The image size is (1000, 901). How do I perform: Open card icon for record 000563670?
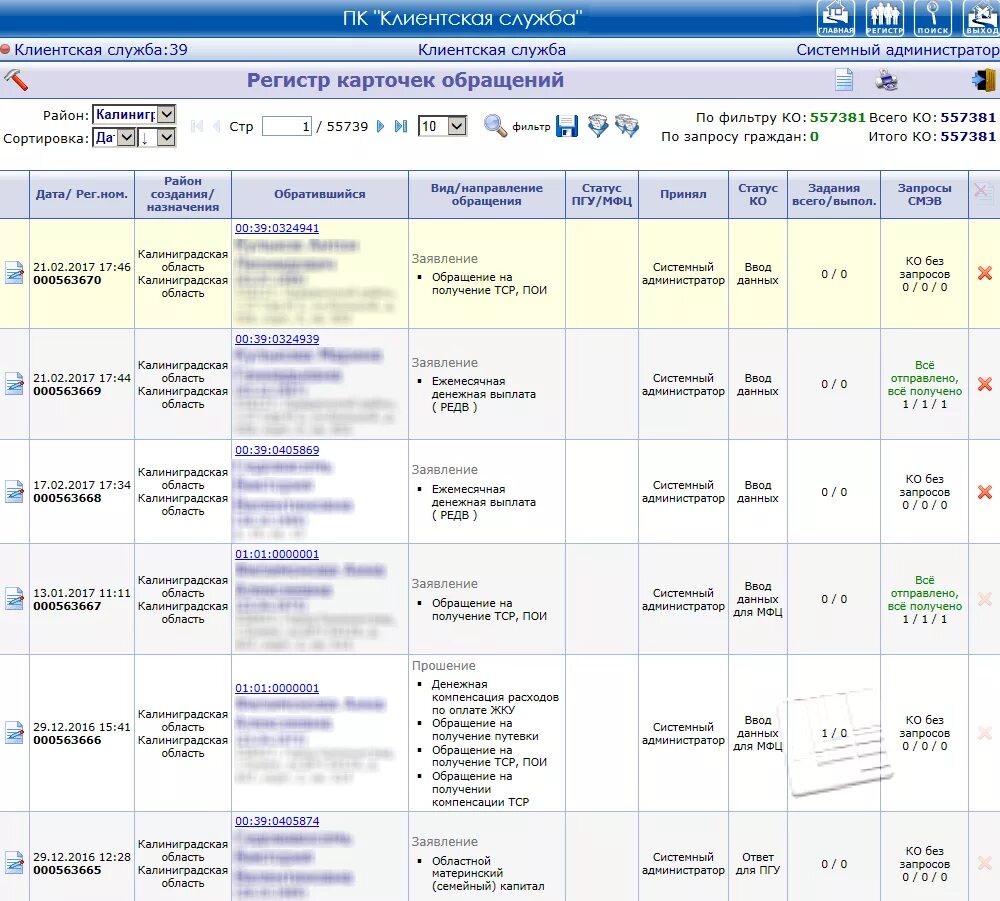click(14, 273)
